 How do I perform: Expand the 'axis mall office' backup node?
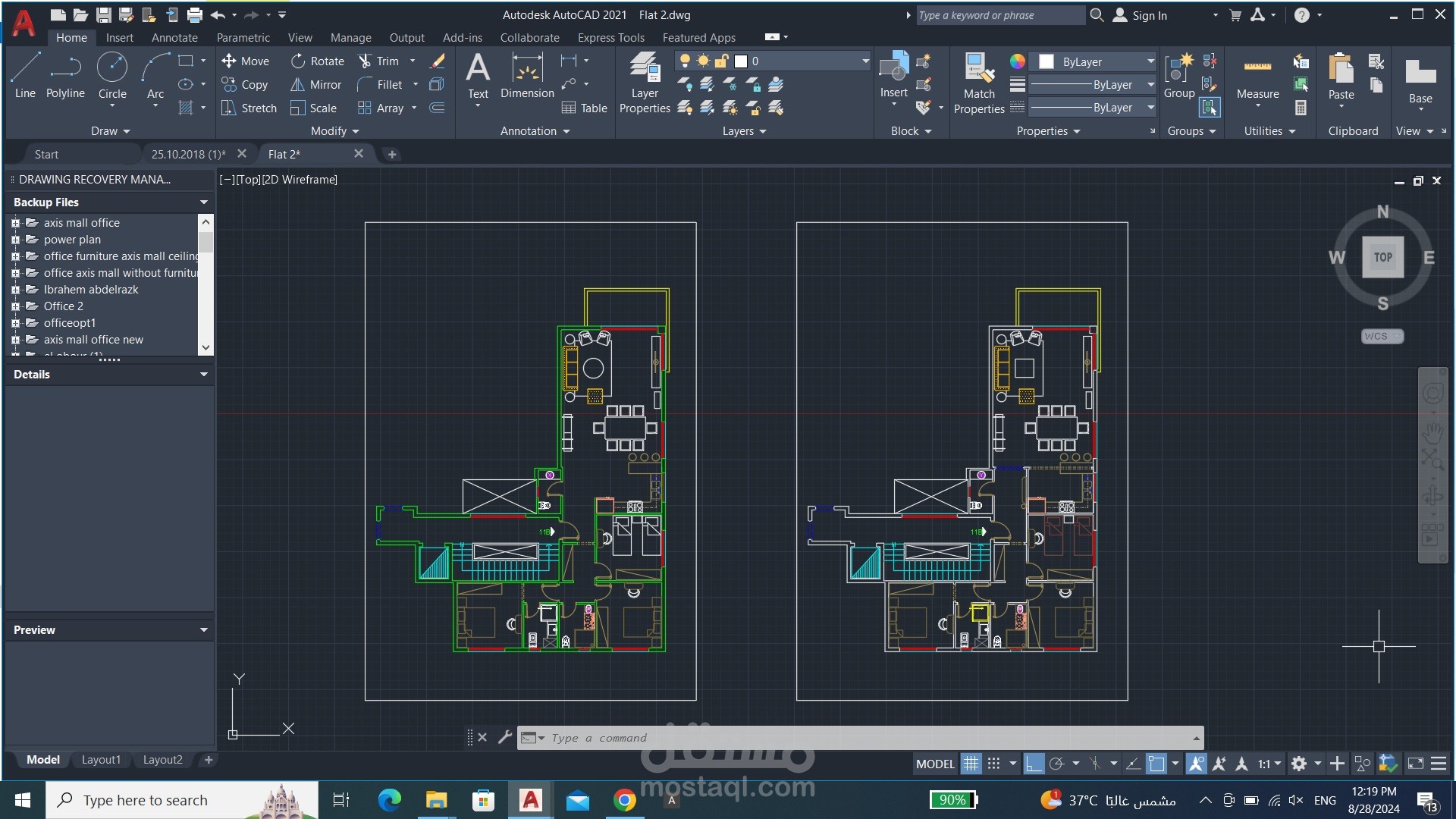tap(14, 223)
